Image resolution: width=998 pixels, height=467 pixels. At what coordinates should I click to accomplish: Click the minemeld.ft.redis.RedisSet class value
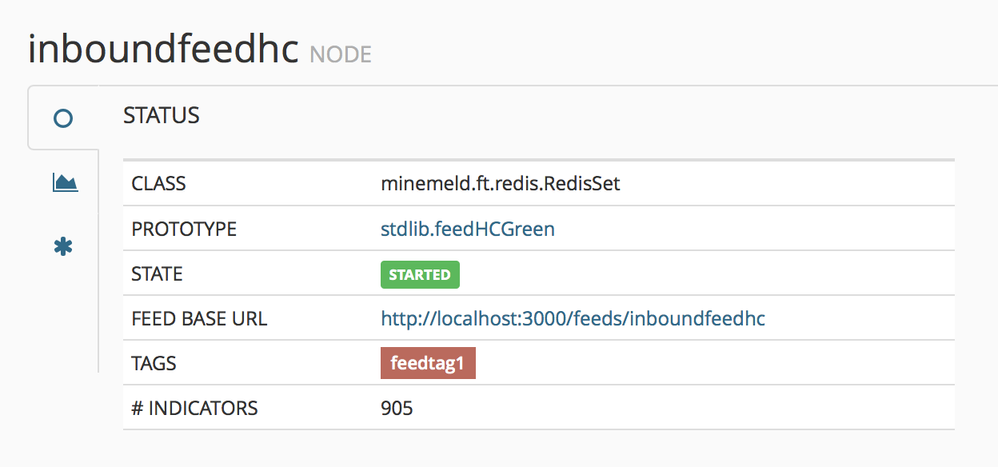coord(501,185)
